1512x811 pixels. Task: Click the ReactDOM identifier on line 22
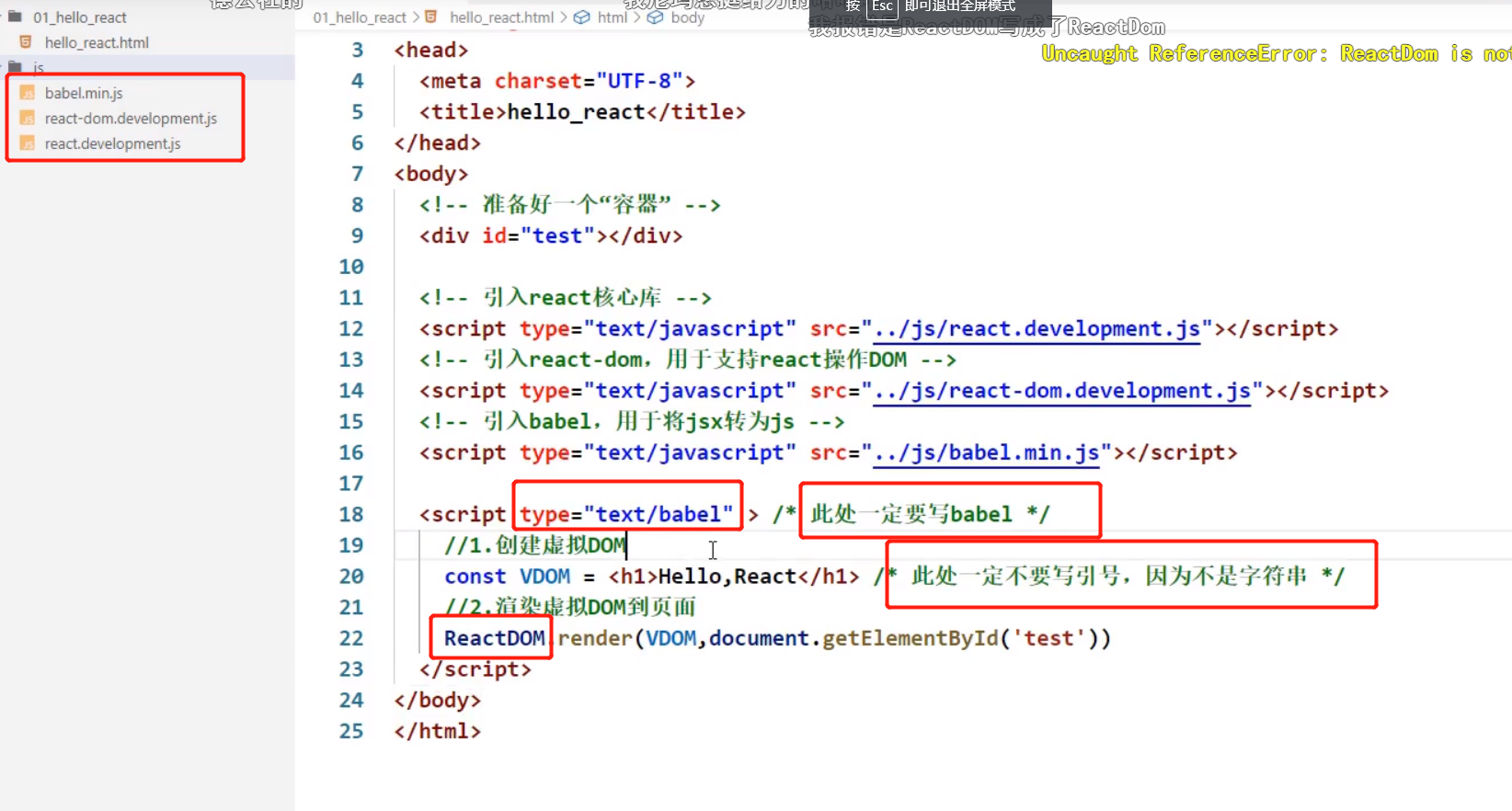(x=495, y=638)
